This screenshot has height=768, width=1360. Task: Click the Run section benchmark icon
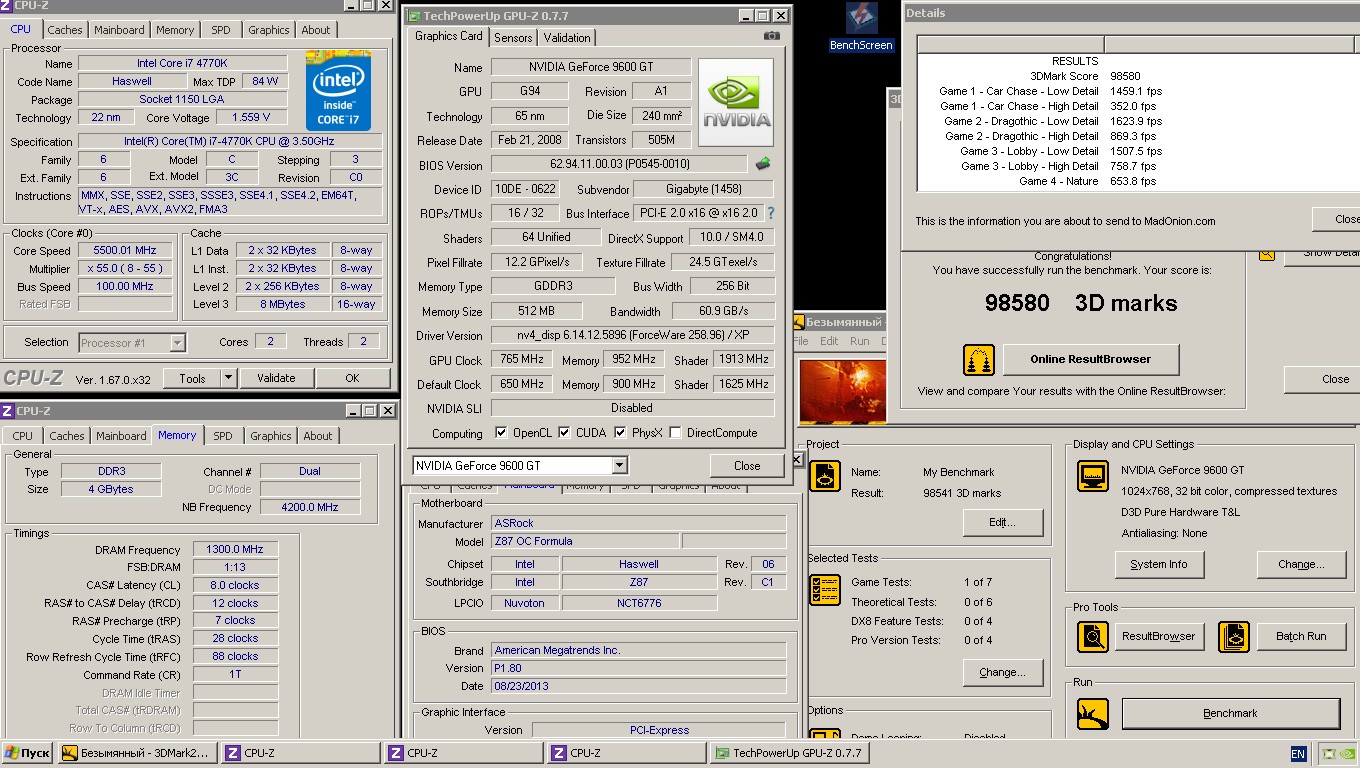1093,713
